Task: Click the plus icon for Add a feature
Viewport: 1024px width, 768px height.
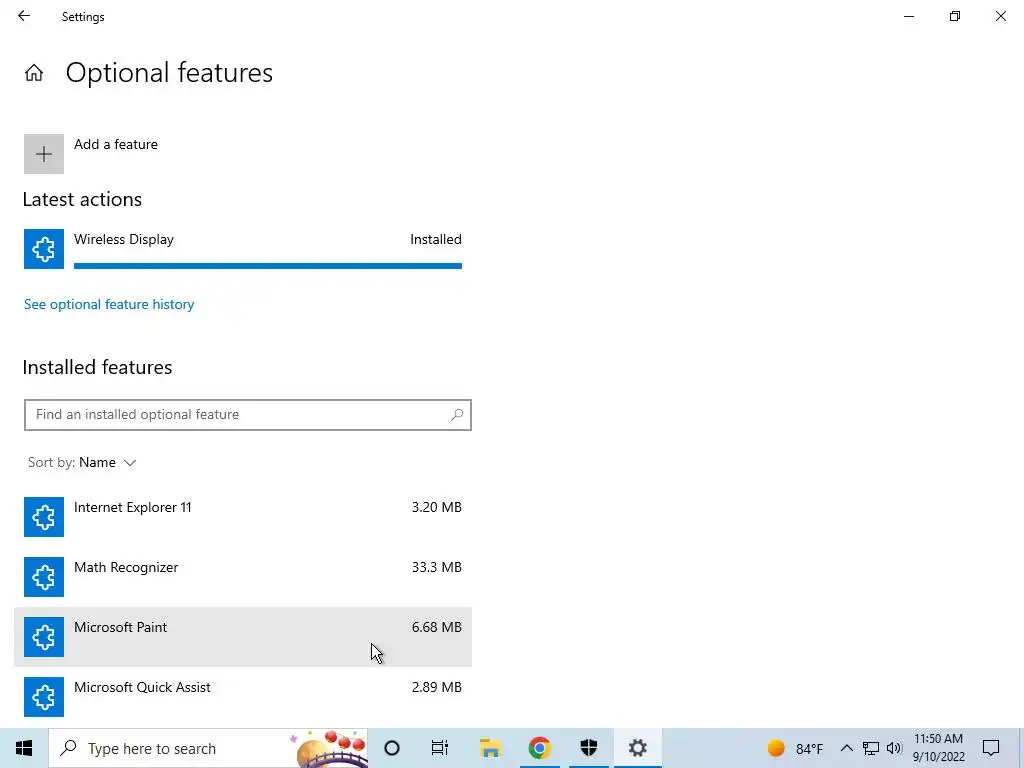Action: click(44, 154)
